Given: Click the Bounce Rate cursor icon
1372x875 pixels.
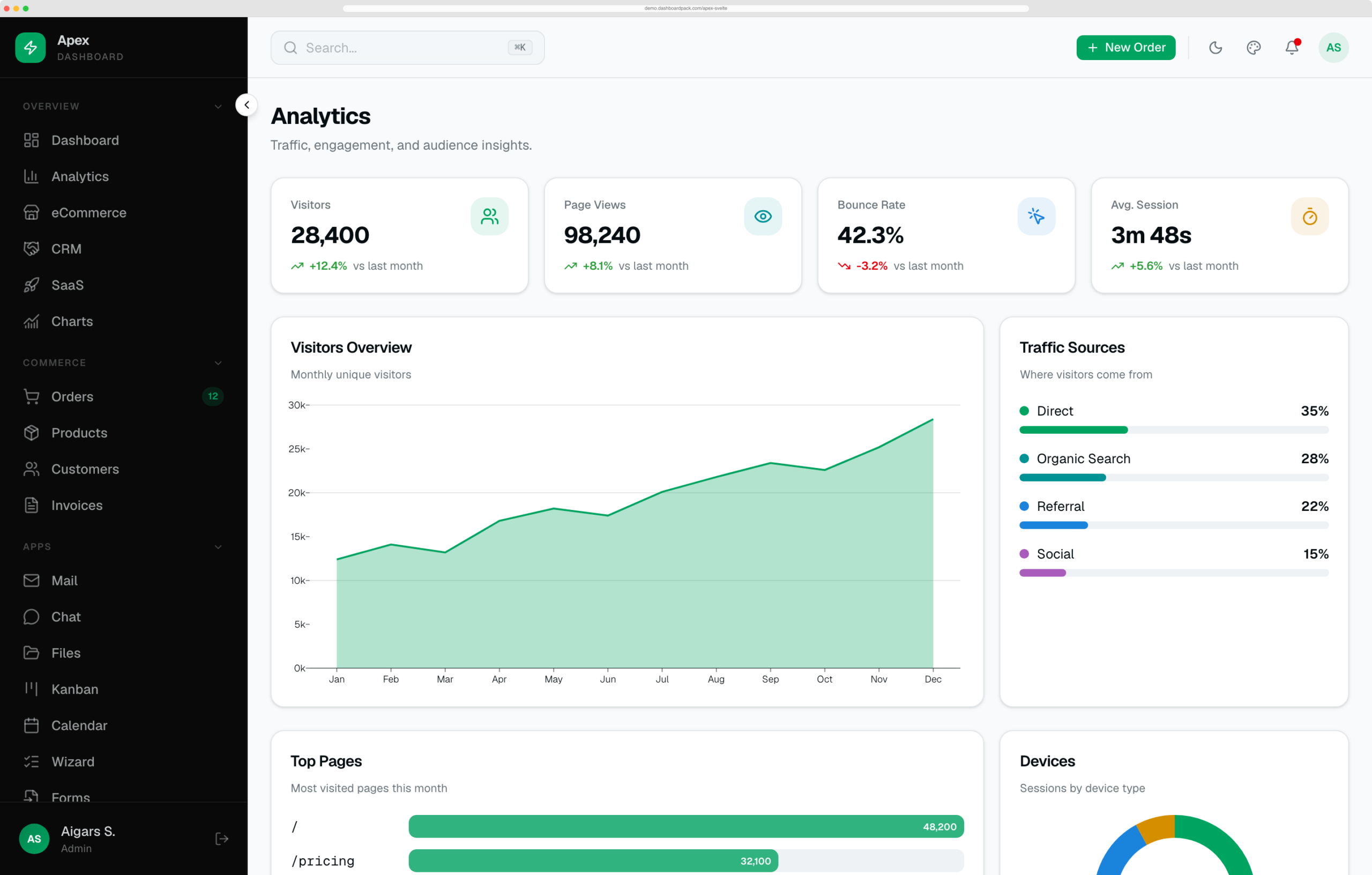Looking at the screenshot, I should tap(1037, 217).
